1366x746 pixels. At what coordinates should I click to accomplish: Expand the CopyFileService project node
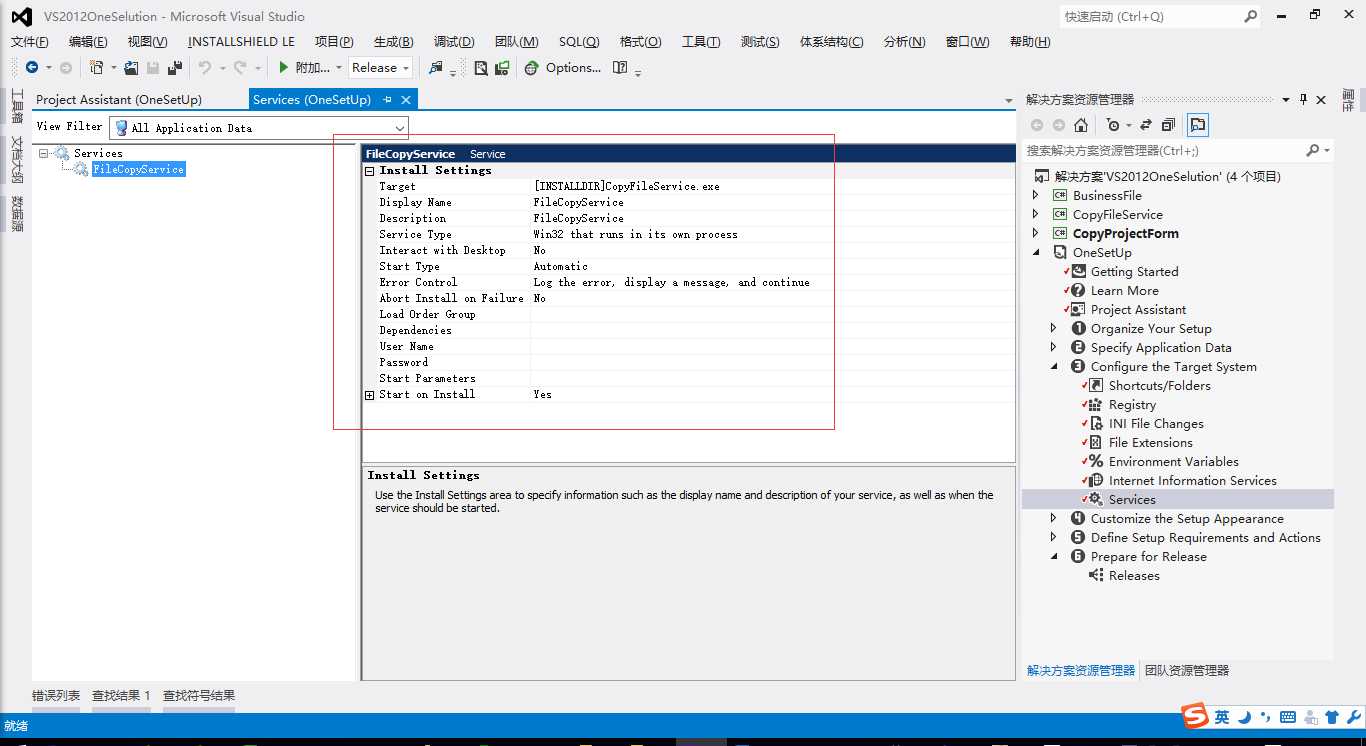1036,214
